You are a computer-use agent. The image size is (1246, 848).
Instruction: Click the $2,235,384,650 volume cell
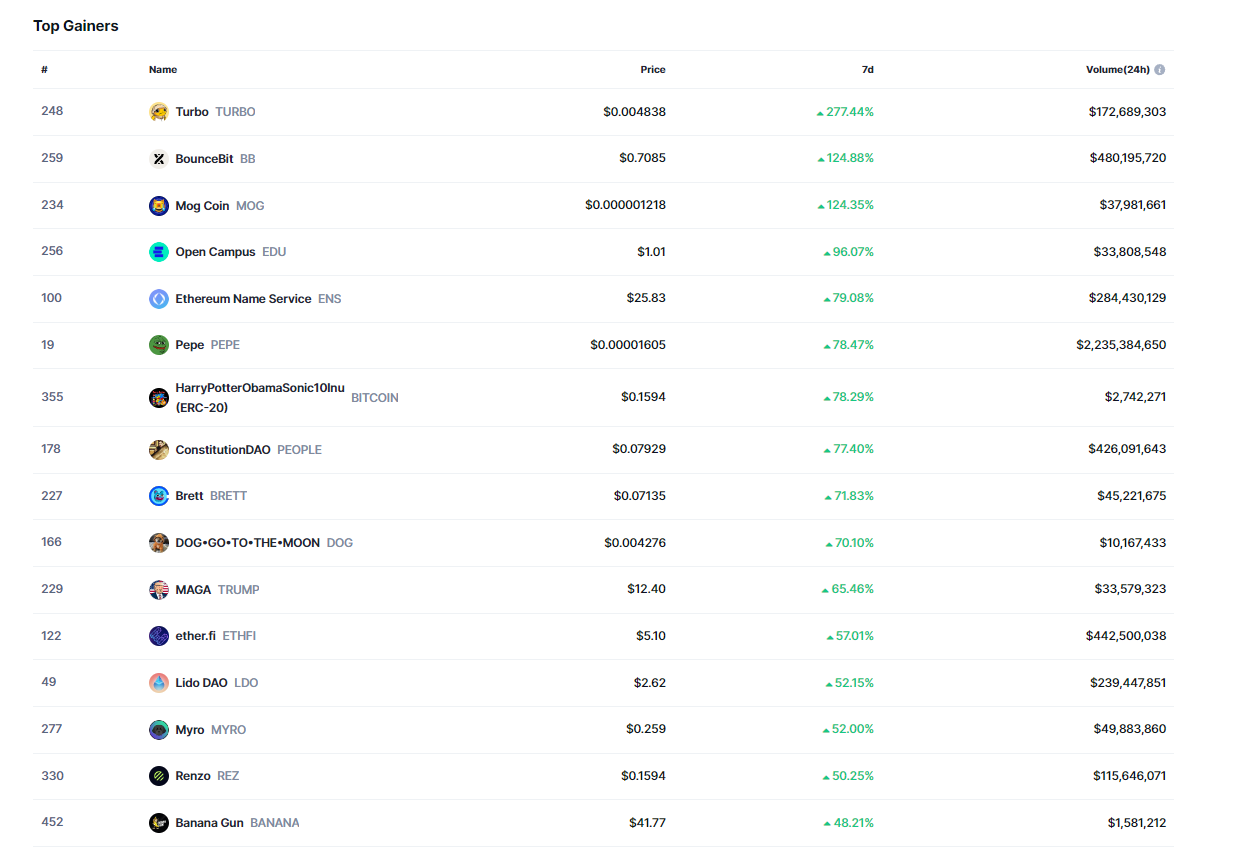1121,345
